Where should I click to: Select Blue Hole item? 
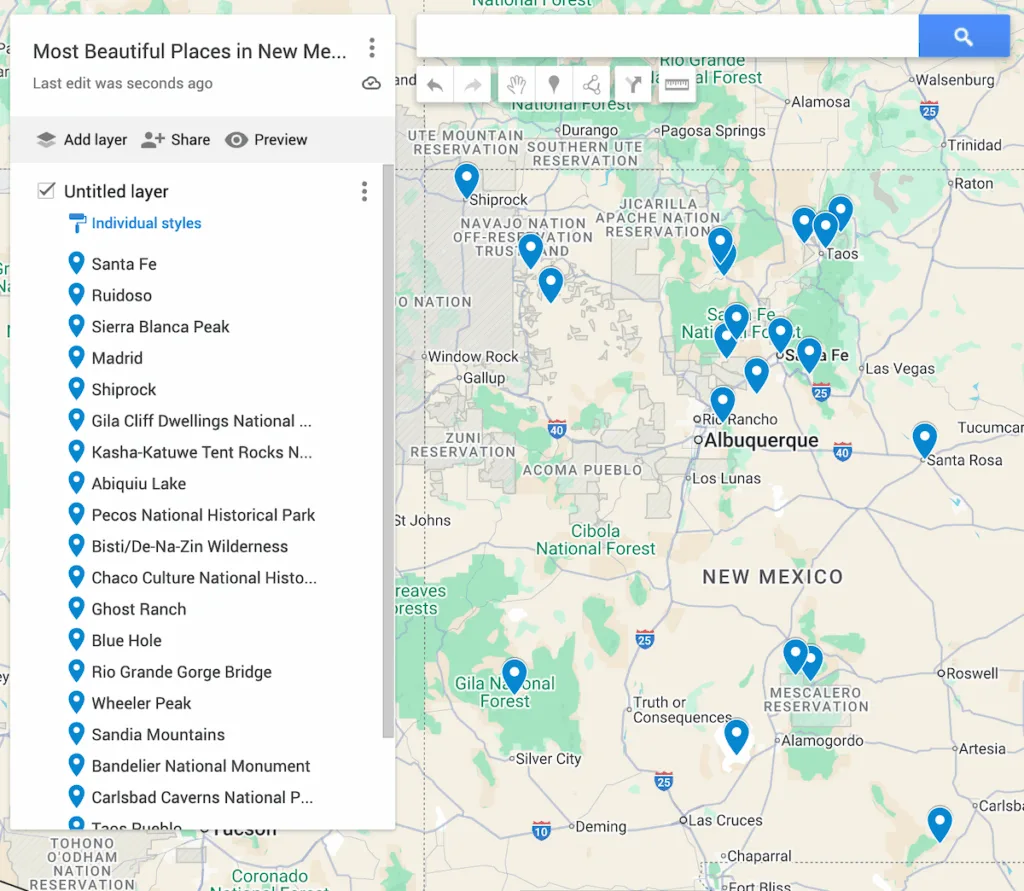126,640
